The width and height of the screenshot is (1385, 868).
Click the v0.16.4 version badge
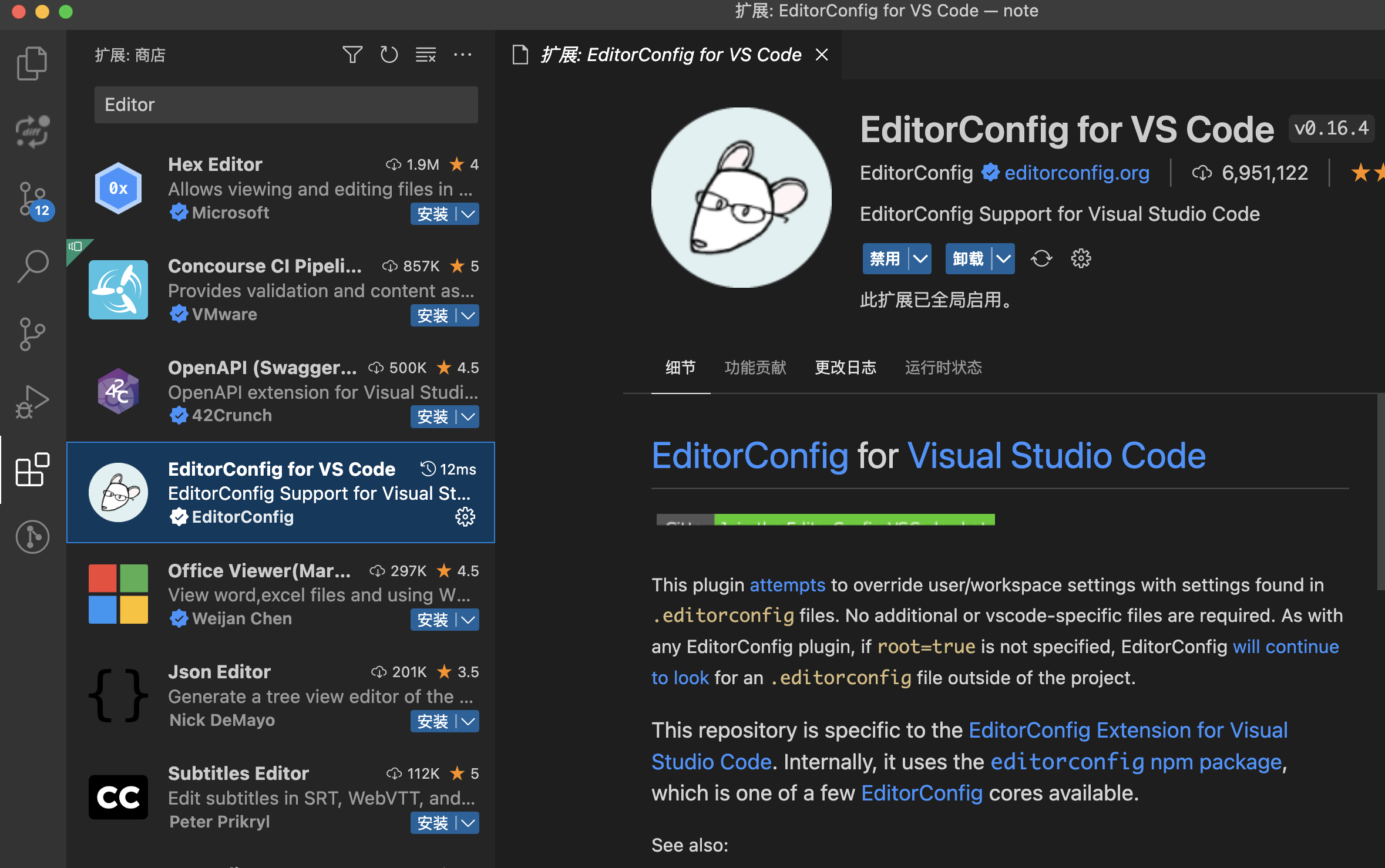1332,129
